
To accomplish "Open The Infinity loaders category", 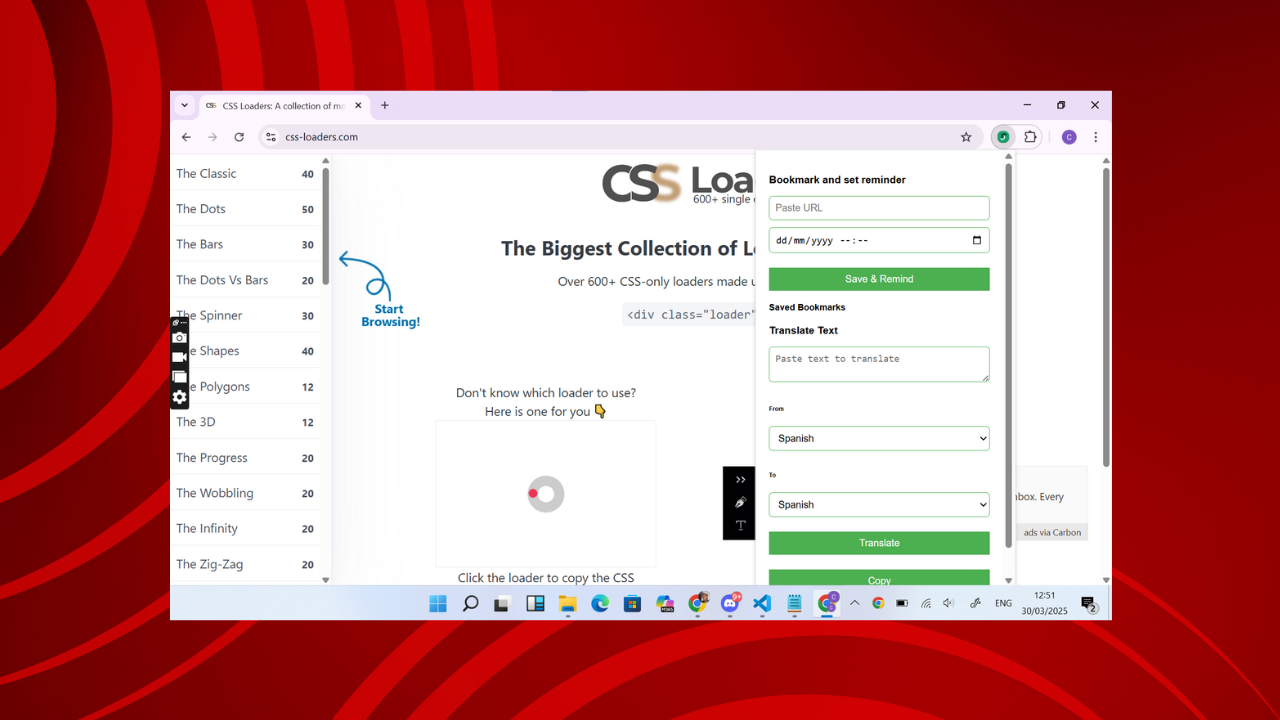I will tap(245, 528).
